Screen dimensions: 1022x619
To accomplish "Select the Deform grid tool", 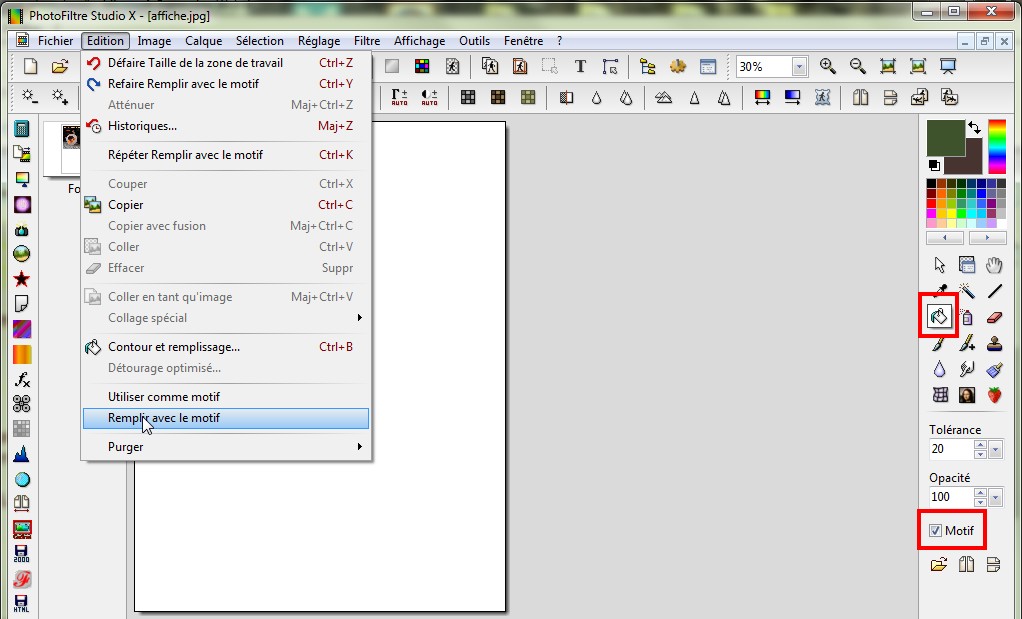I will click(x=939, y=395).
